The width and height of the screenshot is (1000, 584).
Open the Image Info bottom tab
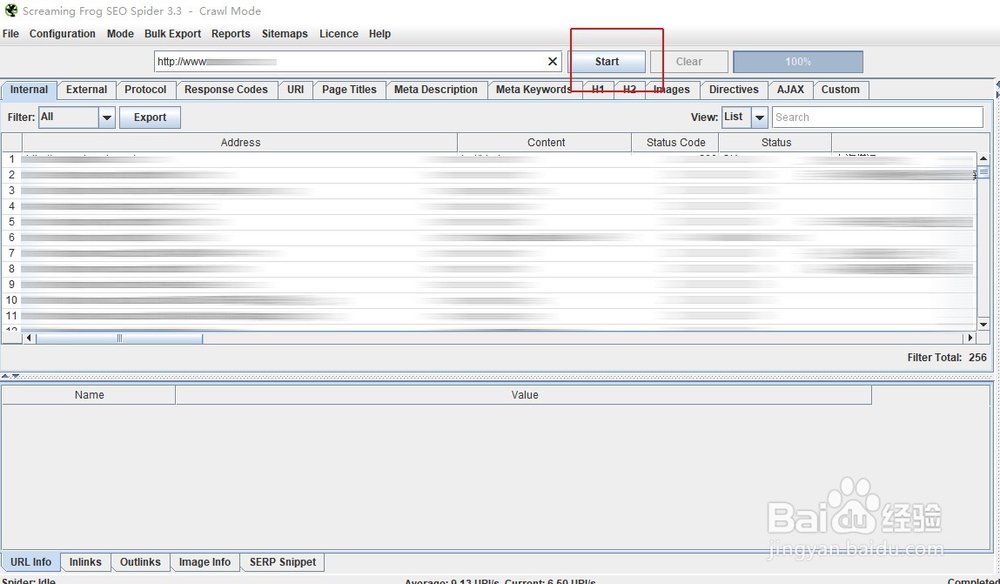click(x=205, y=562)
